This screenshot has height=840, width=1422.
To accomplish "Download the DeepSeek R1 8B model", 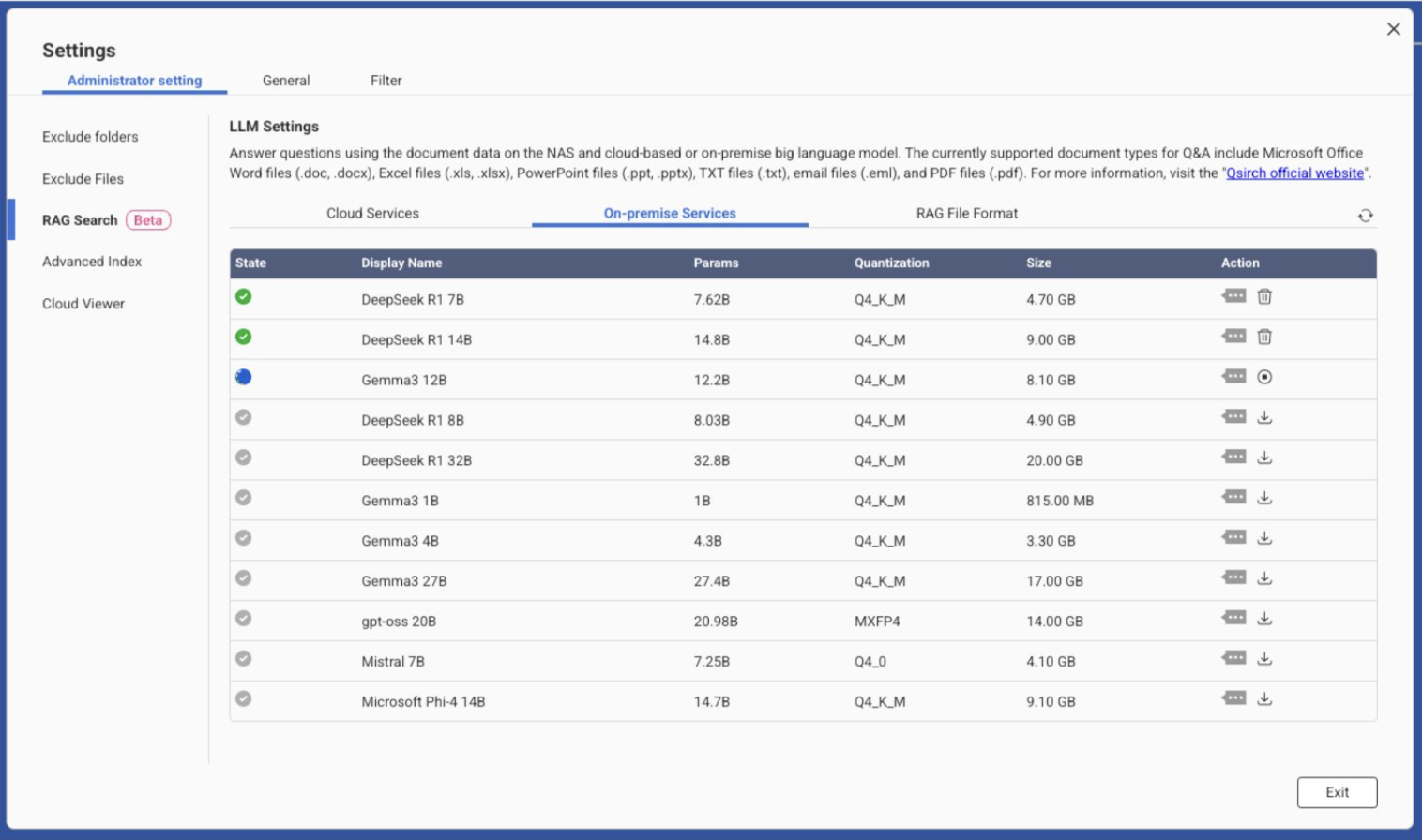I will click(1263, 418).
